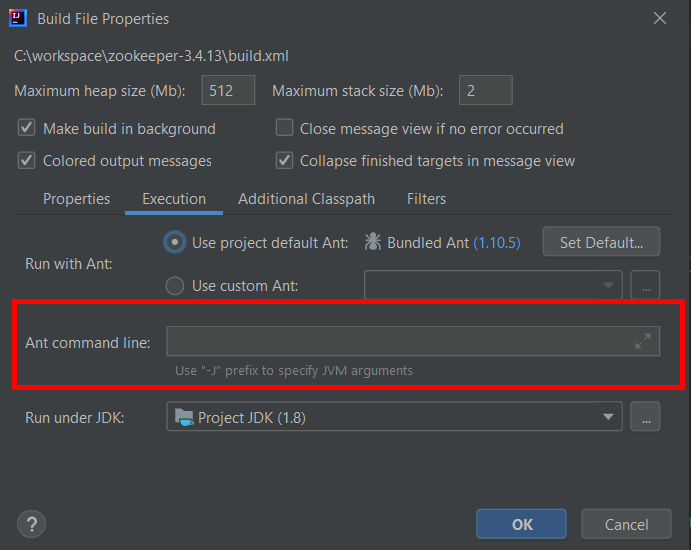
Task: Toggle Collapse finished targets in message view
Action: [x=284, y=160]
